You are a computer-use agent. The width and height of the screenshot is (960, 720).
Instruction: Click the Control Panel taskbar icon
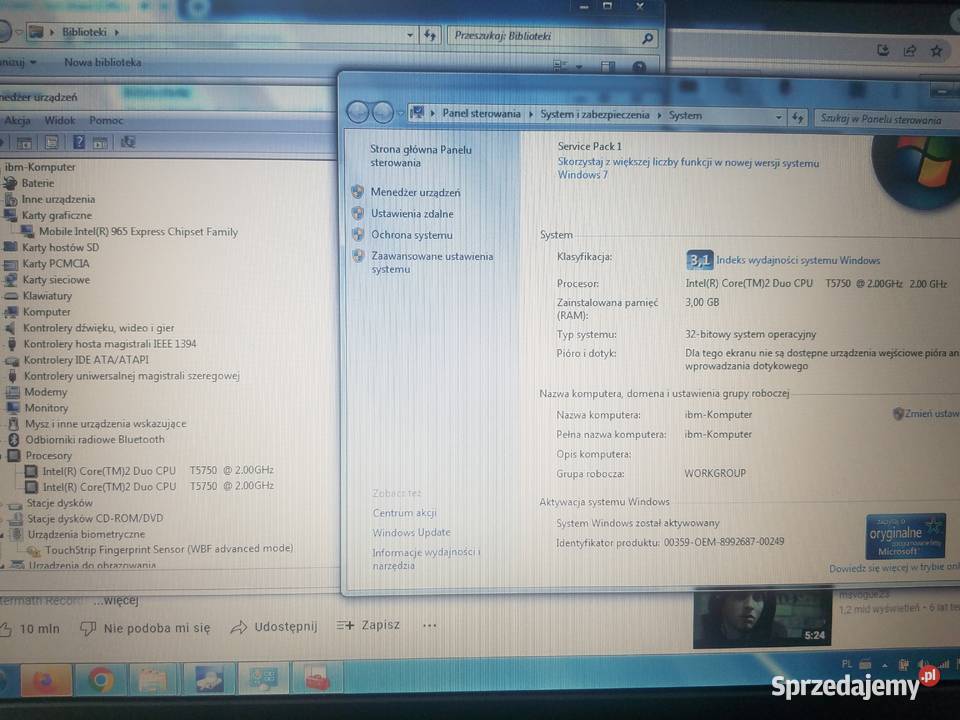point(263,680)
